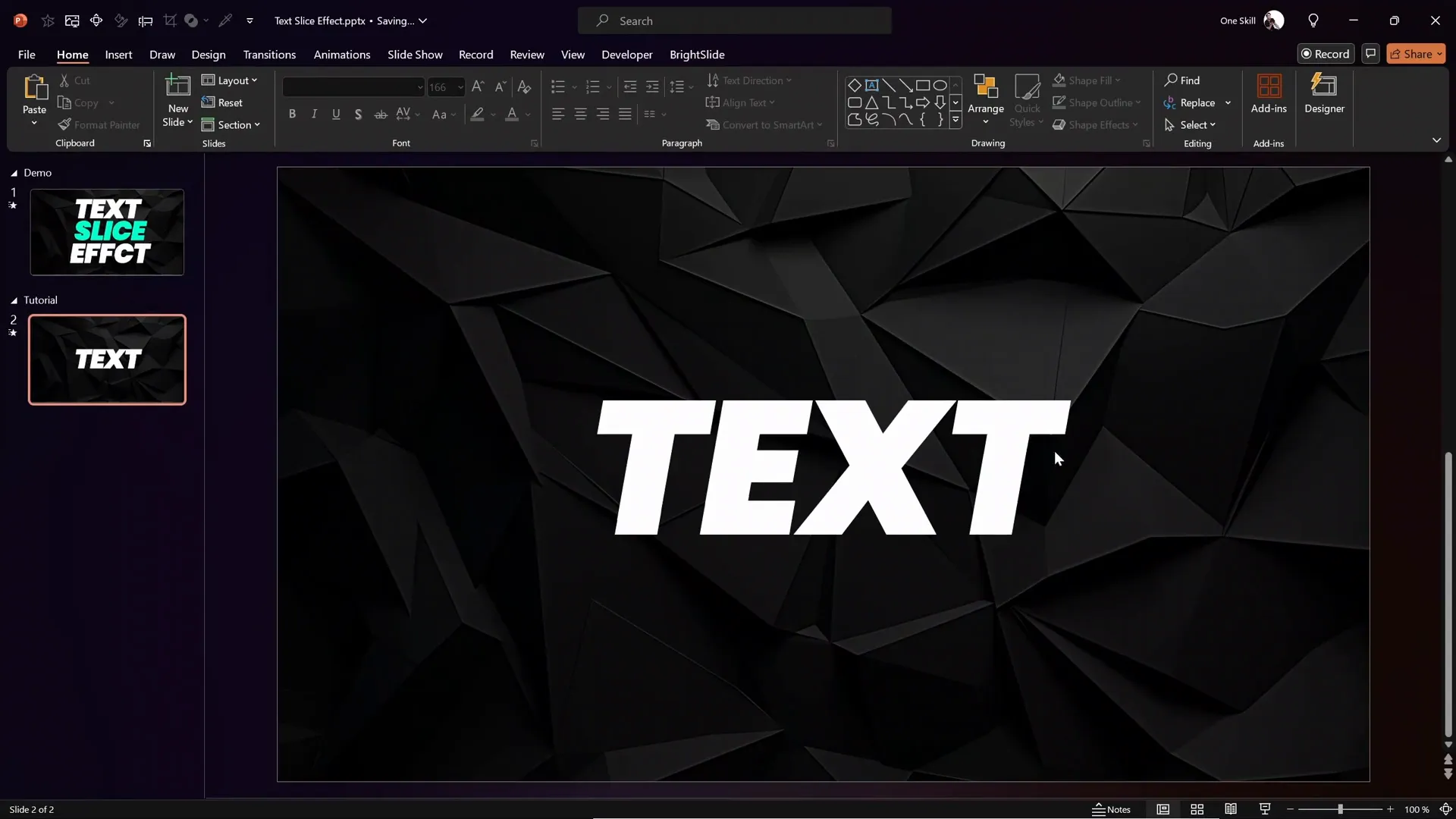Decrease font size with the smaller A icon
Image resolution: width=1456 pixels, height=819 pixels.
[500, 86]
